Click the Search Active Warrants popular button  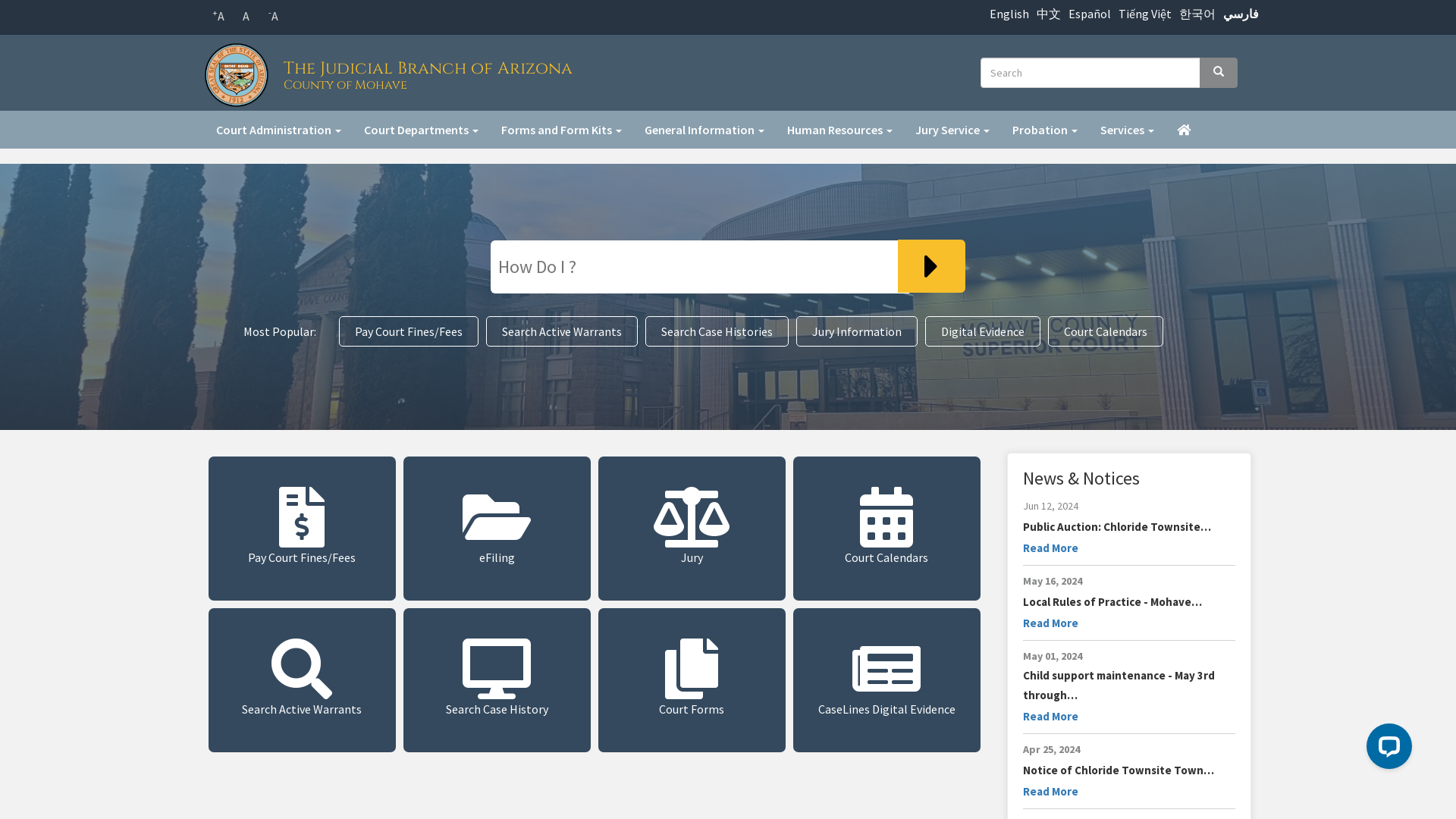tap(561, 331)
